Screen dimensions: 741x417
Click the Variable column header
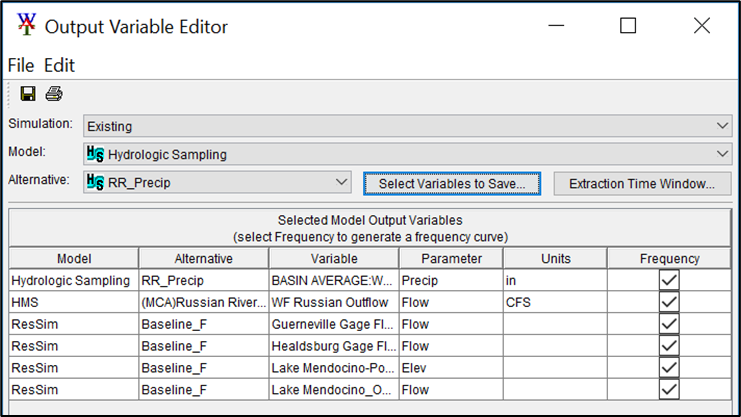pyautogui.click(x=333, y=259)
